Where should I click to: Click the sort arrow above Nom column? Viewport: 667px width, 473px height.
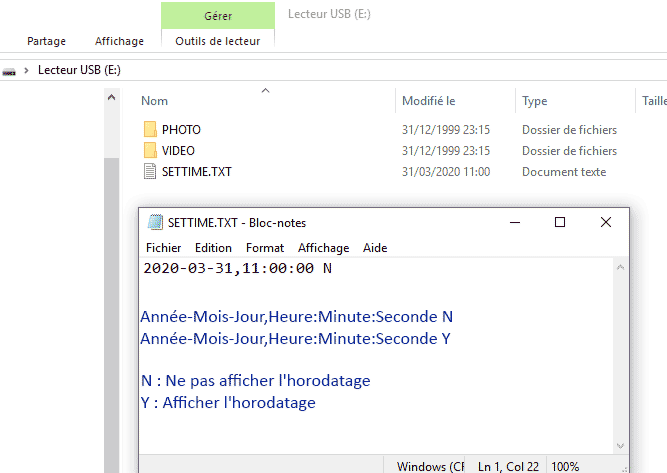point(265,91)
